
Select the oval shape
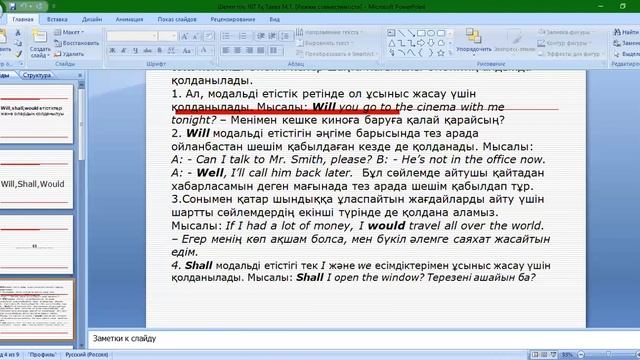click(x=431, y=33)
